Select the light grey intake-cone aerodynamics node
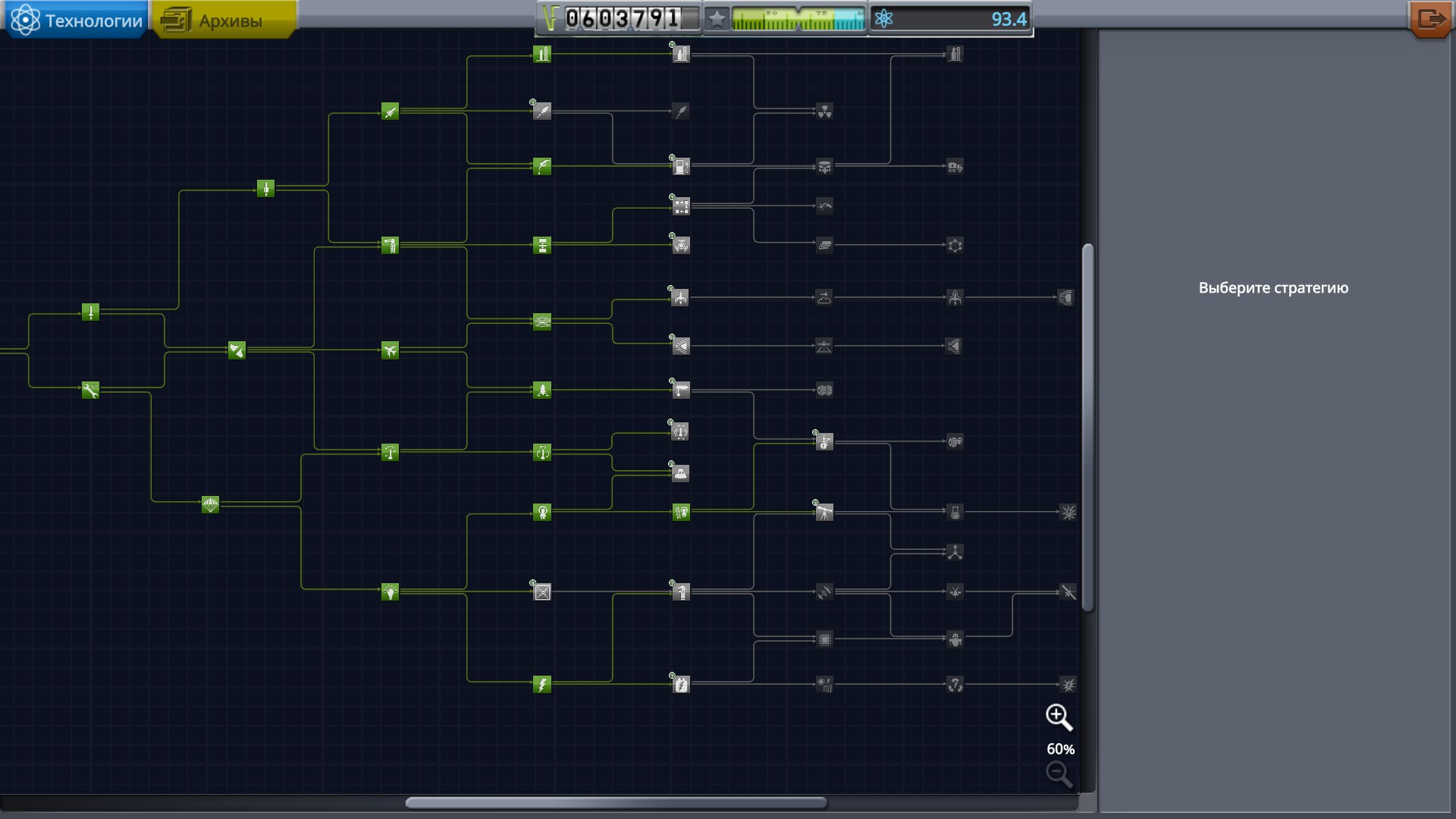The image size is (1456, 819). [681, 346]
